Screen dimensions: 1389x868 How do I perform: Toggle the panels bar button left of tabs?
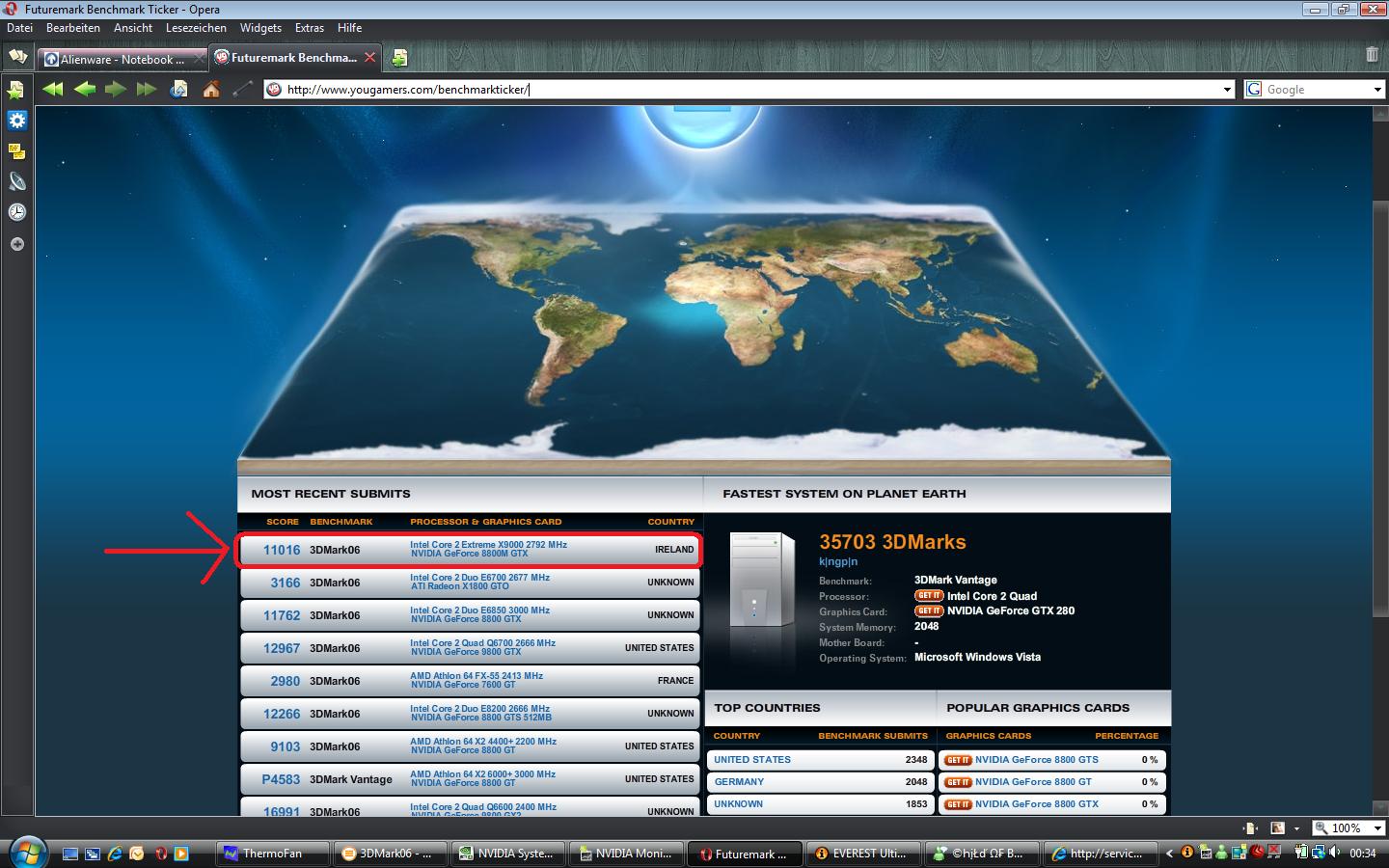[17, 57]
